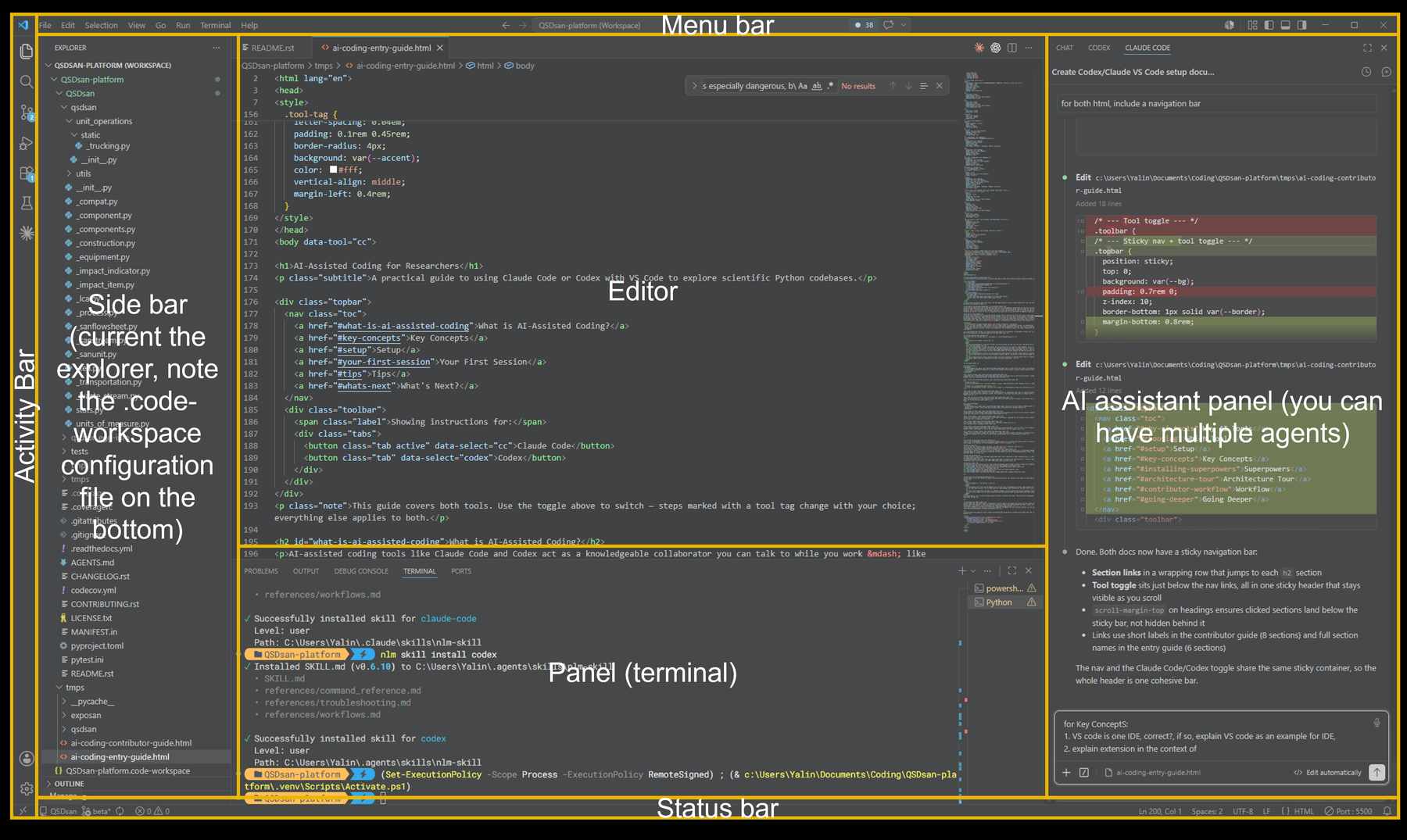Switch to CHAT tab in assistant panel
The height and width of the screenshot is (840, 1407).
1065,48
